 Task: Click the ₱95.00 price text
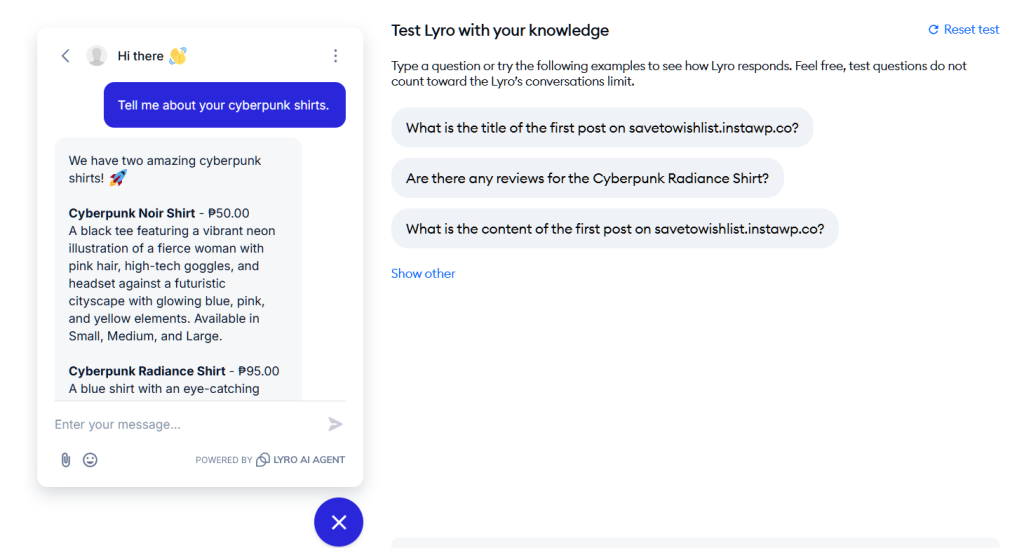tap(259, 371)
